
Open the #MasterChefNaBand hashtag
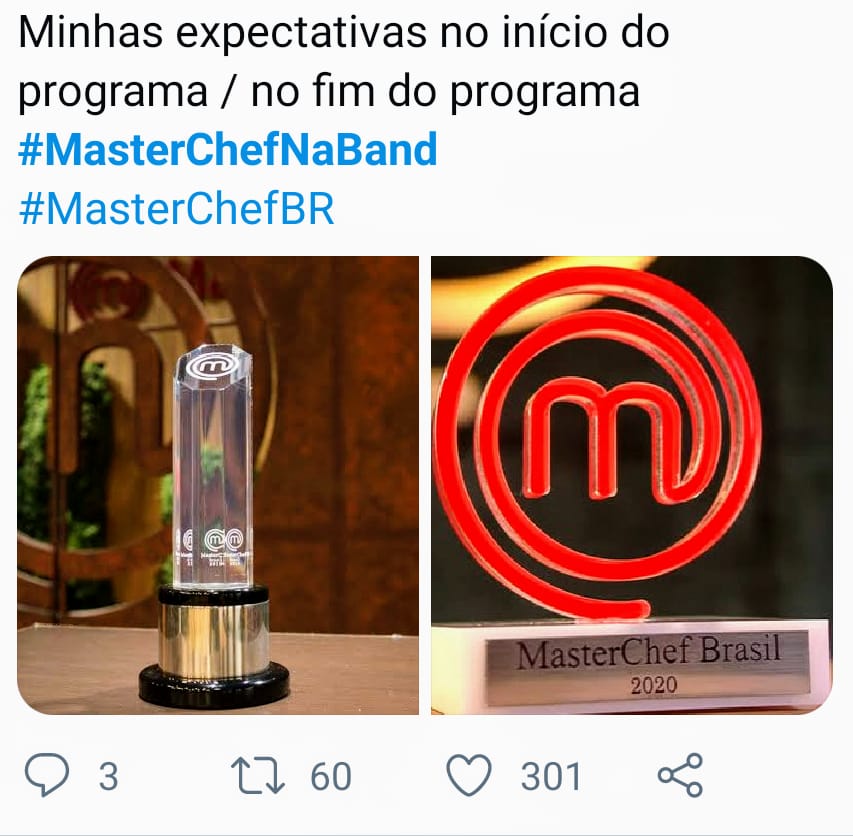click(x=227, y=150)
